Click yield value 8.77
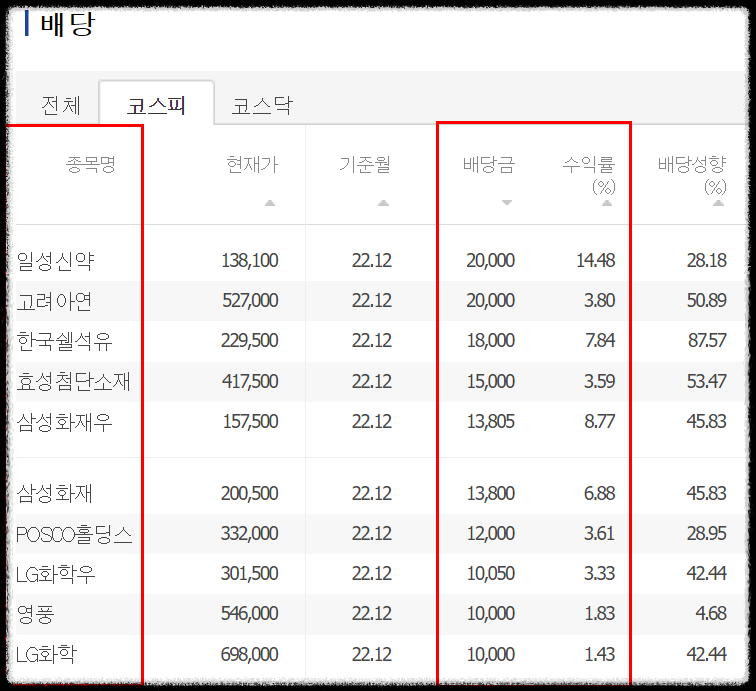Screen dimensions: 756x691 click(599, 422)
